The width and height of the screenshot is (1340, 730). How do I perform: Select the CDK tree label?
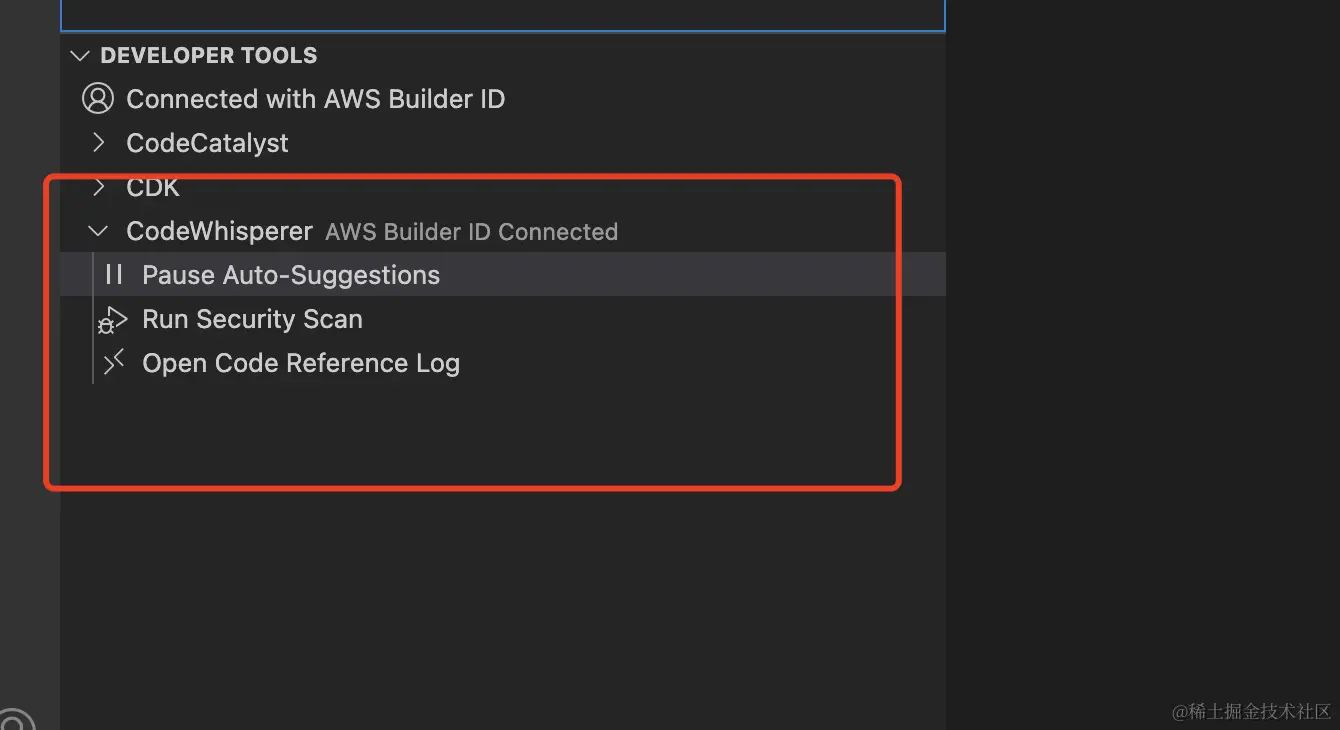153,187
